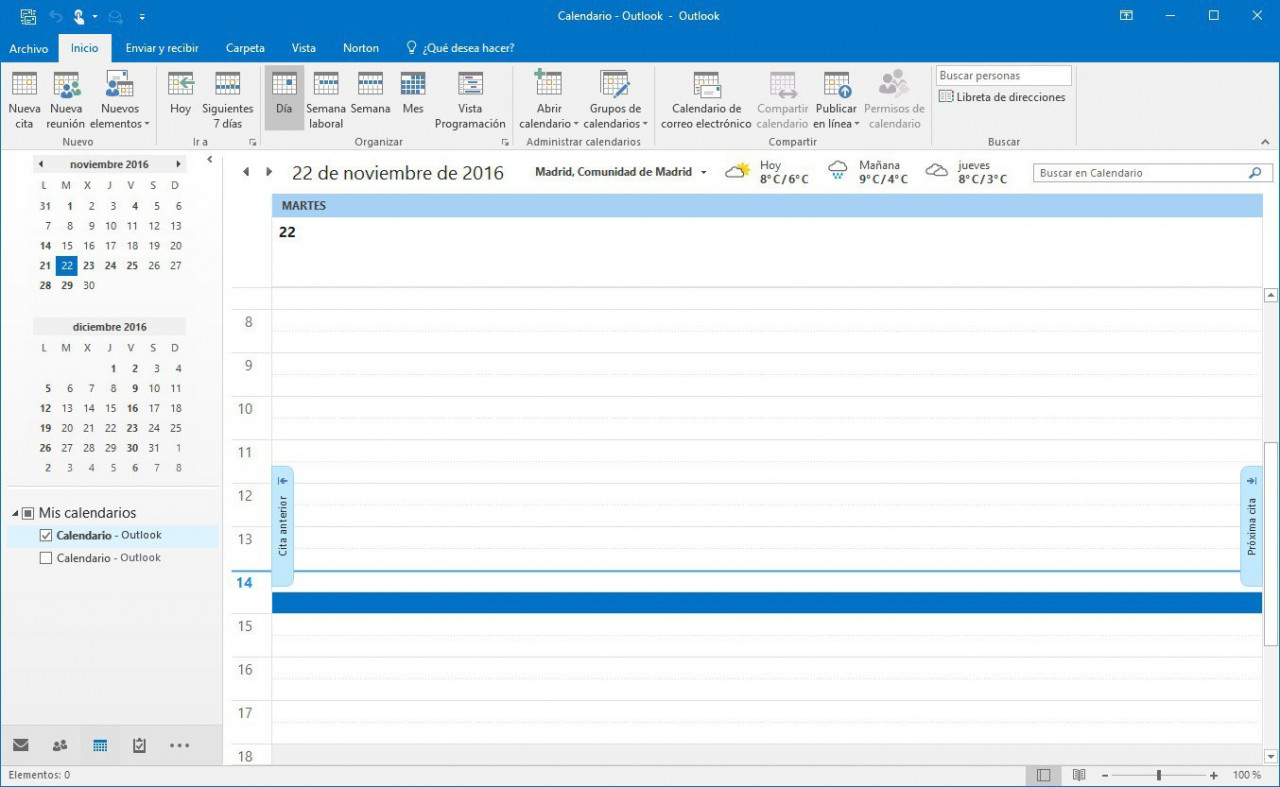Open the Tasks icon in bottom navigation
1280x787 pixels.
[140, 745]
